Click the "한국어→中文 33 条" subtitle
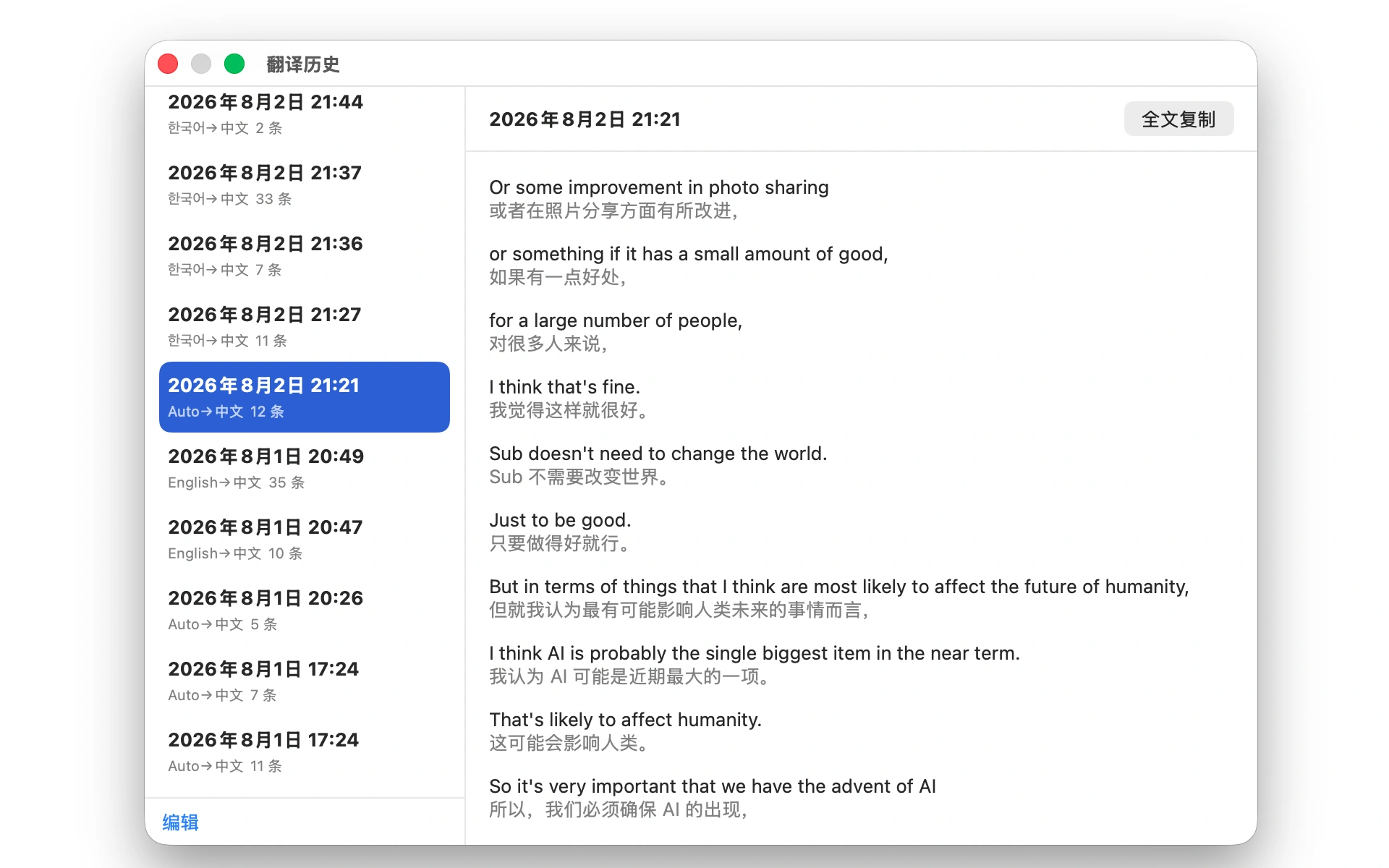This screenshot has width=1389, height=868. pyautogui.click(x=229, y=199)
